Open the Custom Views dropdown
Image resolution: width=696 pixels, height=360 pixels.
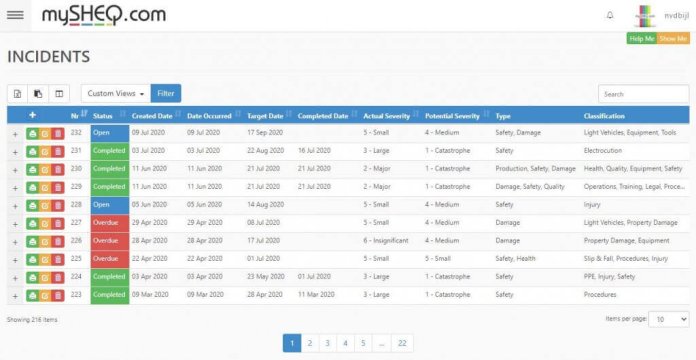coord(116,94)
